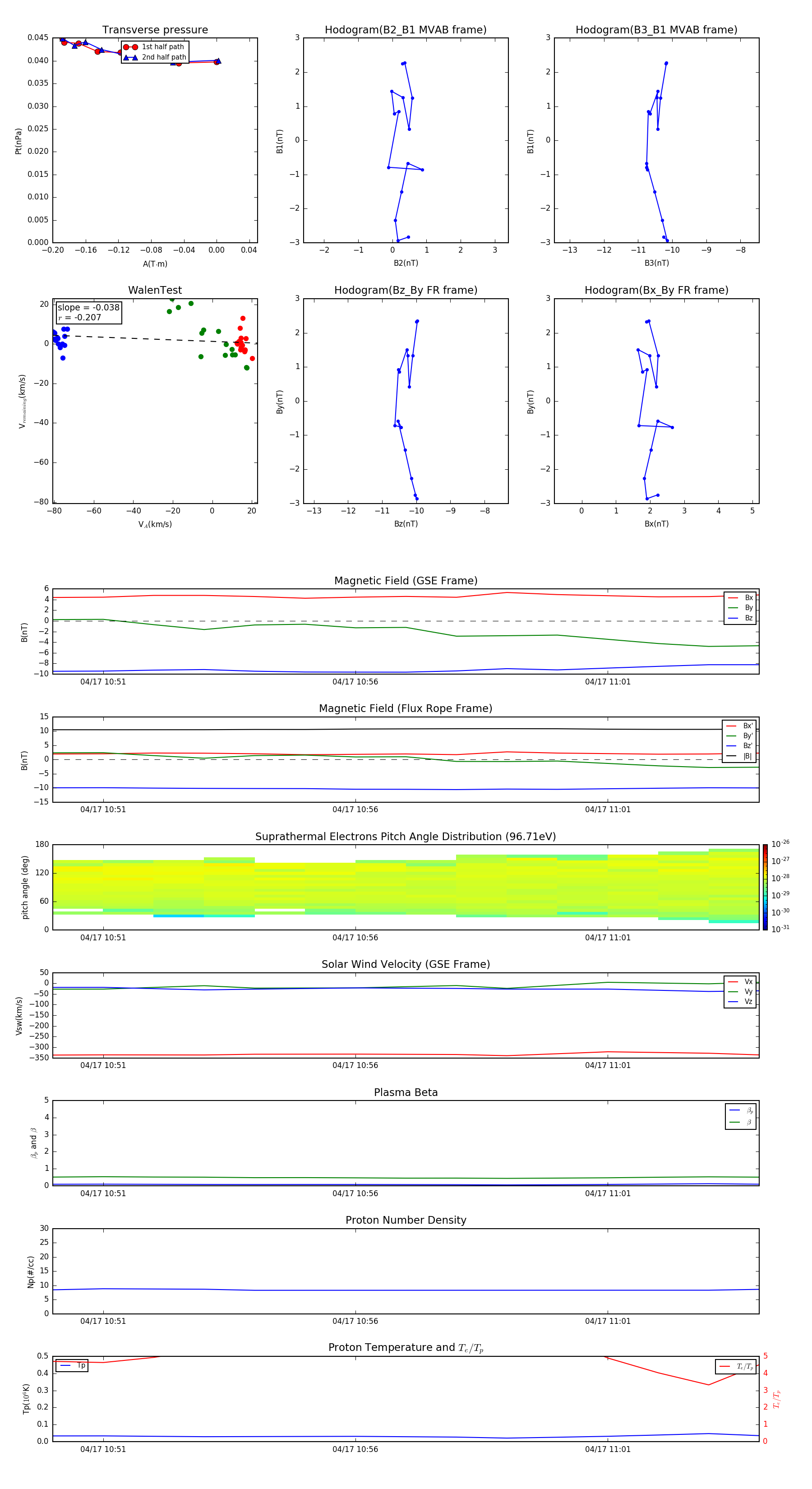This screenshot has height=1489, width=812.
Task: Click the V_A(km/s) axis label
Action: pos(155,525)
